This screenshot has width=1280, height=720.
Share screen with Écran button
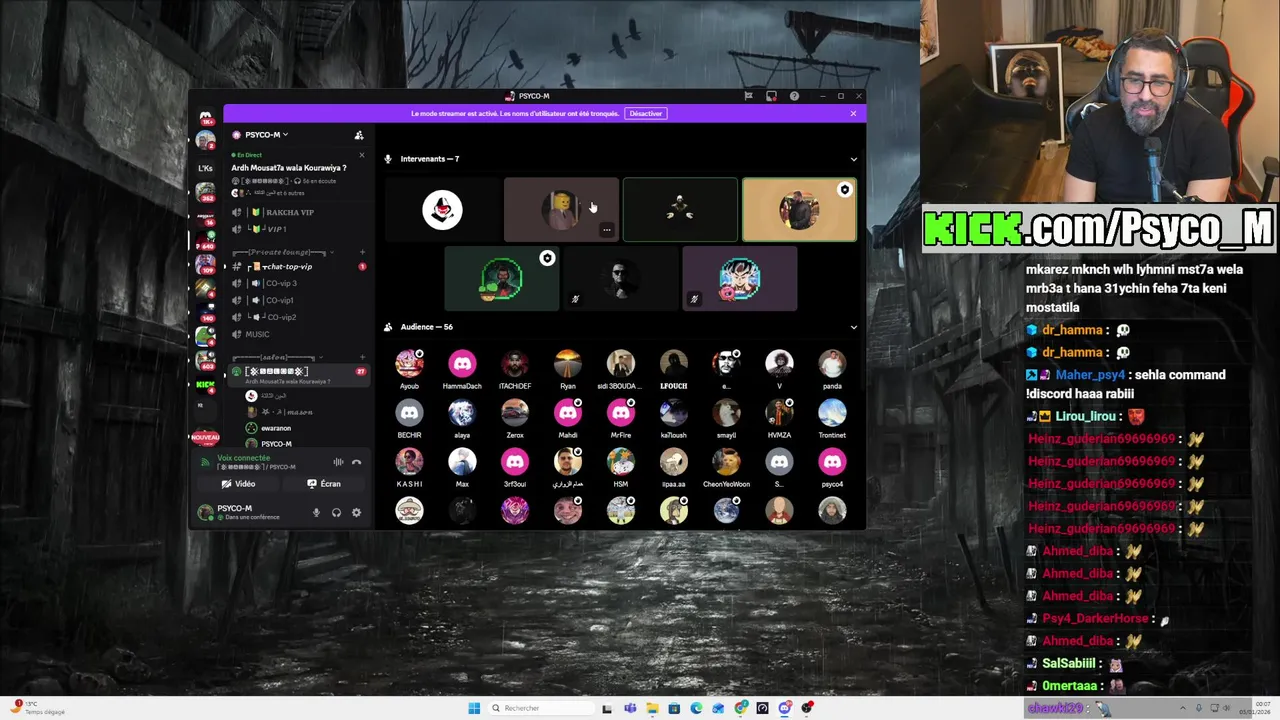[324, 484]
